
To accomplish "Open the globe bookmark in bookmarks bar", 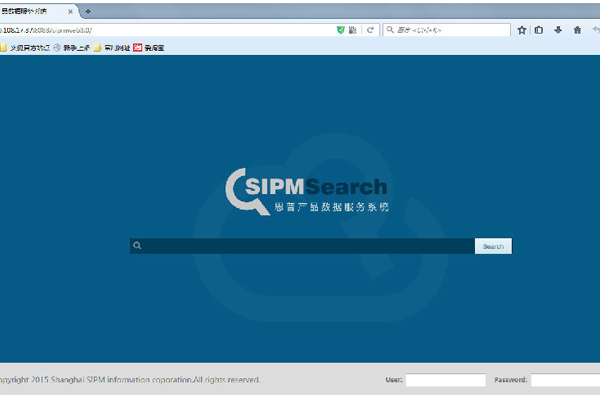I will [x=72, y=47].
